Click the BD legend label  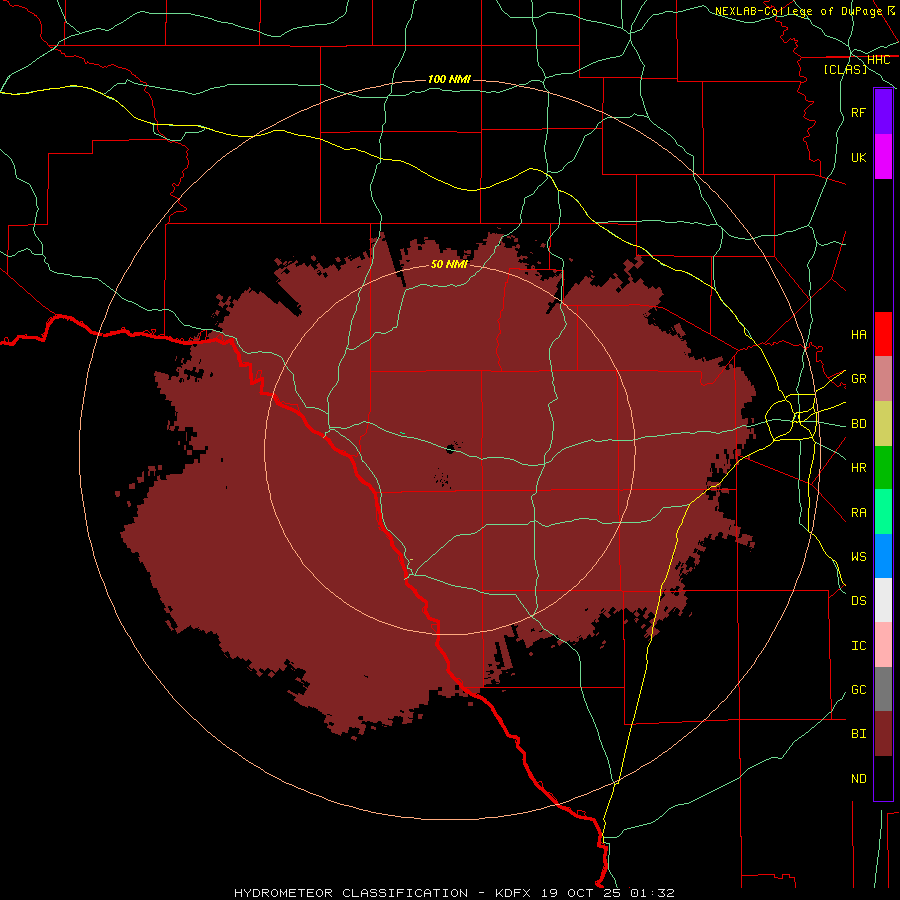click(x=858, y=424)
